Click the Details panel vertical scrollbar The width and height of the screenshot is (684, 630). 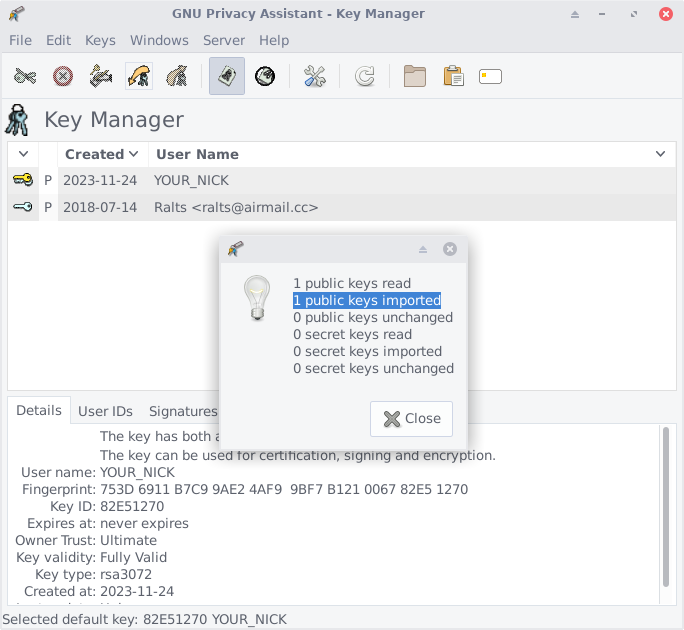(x=666, y=505)
